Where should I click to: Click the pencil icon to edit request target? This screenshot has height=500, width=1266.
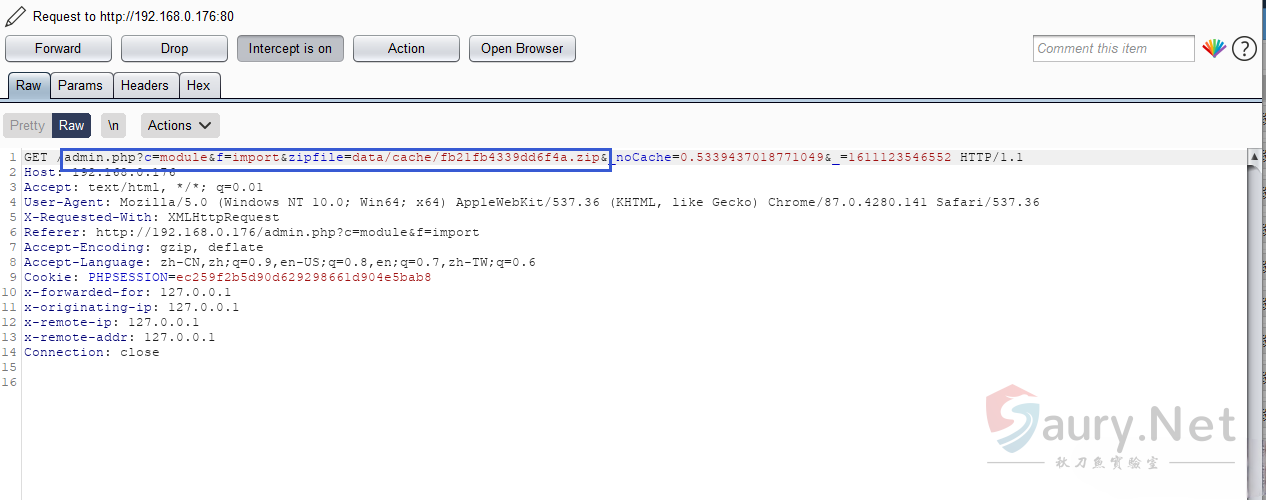[x=15, y=16]
